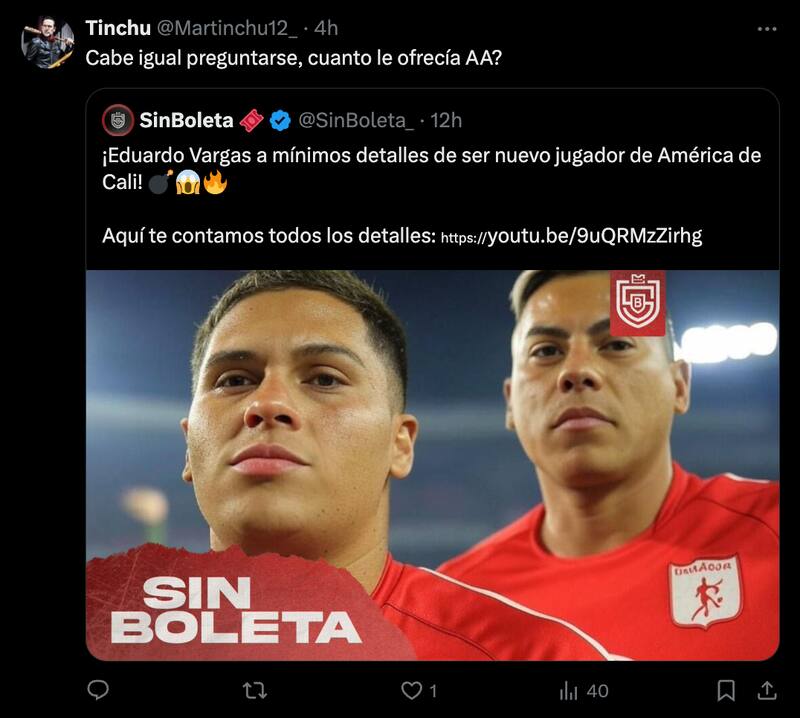Image resolution: width=800 pixels, height=718 pixels.
Task: Click the @Martinchu12_ handle
Action: (228, 28)
